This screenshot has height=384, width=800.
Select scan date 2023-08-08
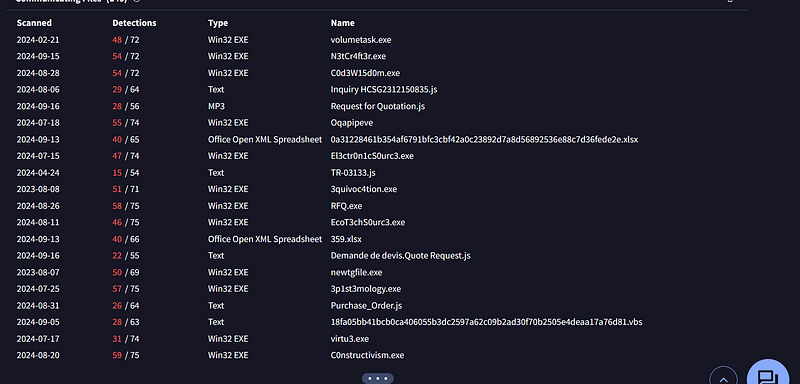click(38, 189)
